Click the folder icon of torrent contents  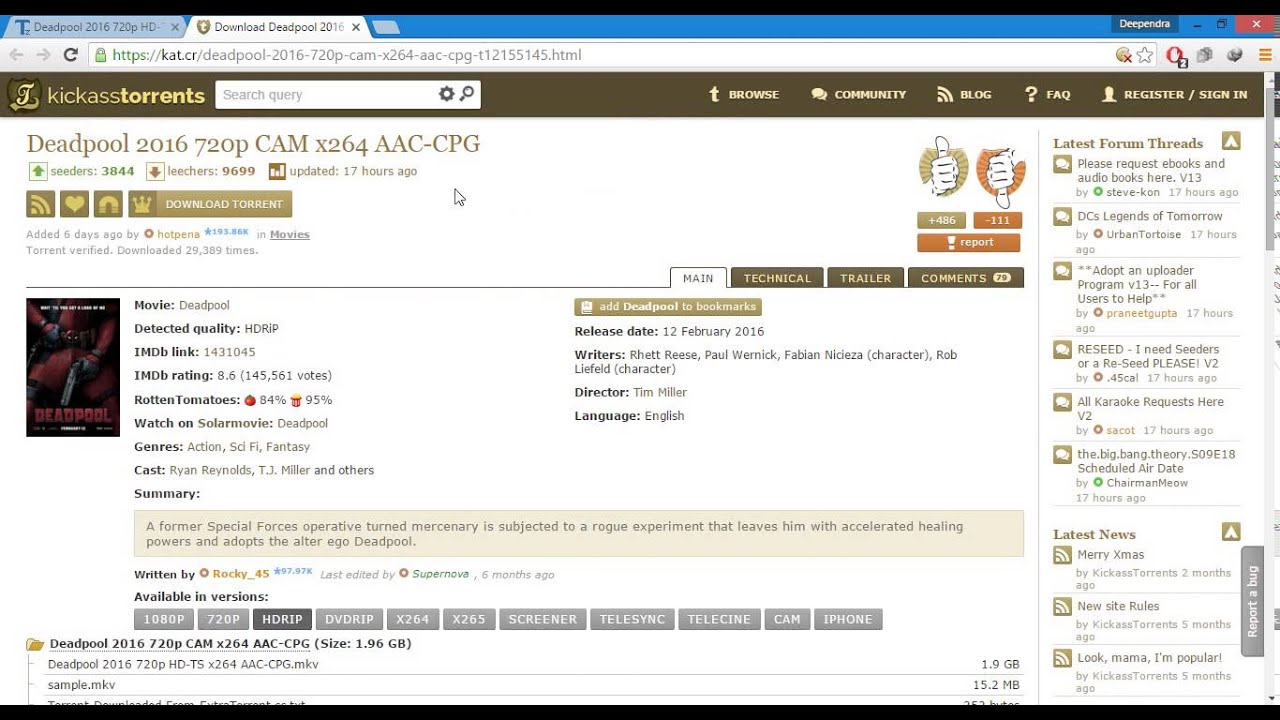pos(35,644)
